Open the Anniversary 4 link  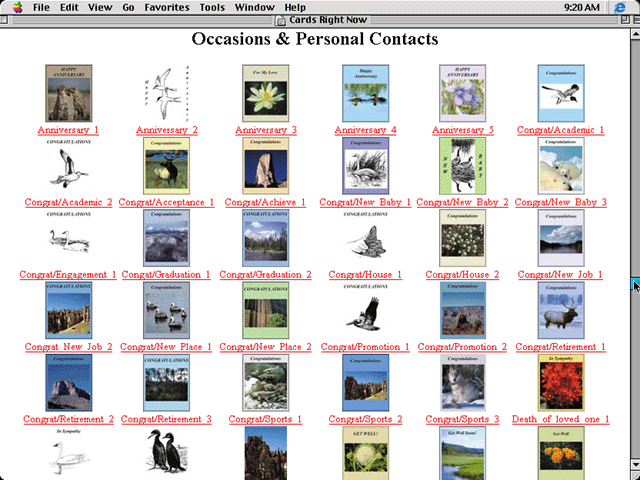pyautogui.click(x=365, y=130)
